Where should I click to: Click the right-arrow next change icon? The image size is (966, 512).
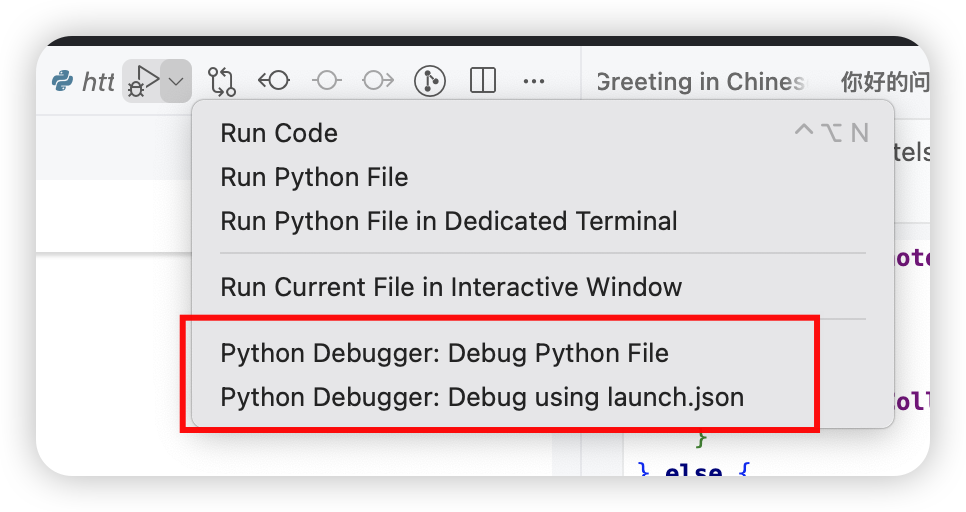pyautogui.click(x=378, y=81)
